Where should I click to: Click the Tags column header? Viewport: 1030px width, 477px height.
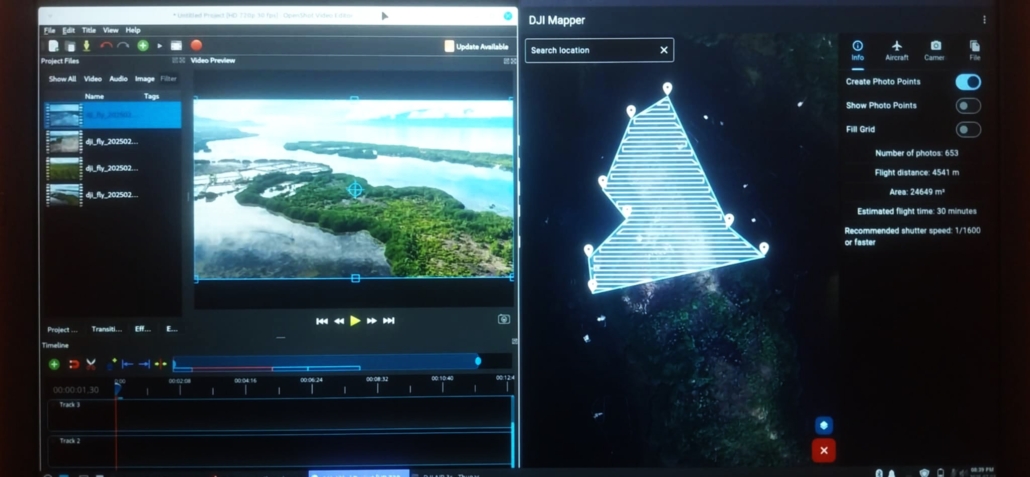(152, 96)
